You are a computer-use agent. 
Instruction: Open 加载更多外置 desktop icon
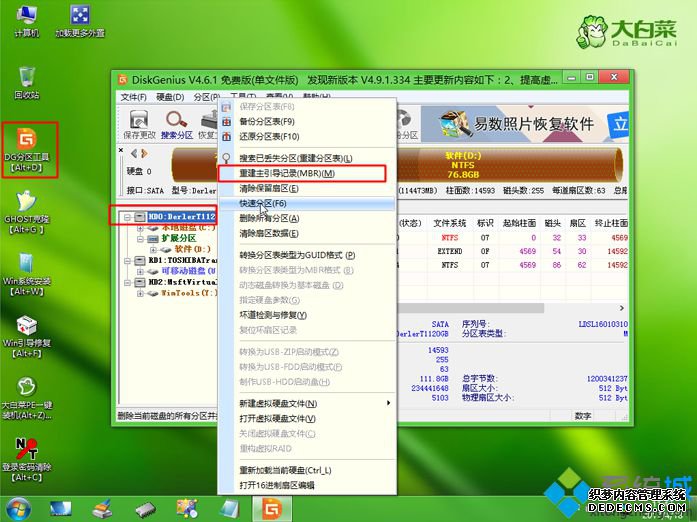coord(80,21)
